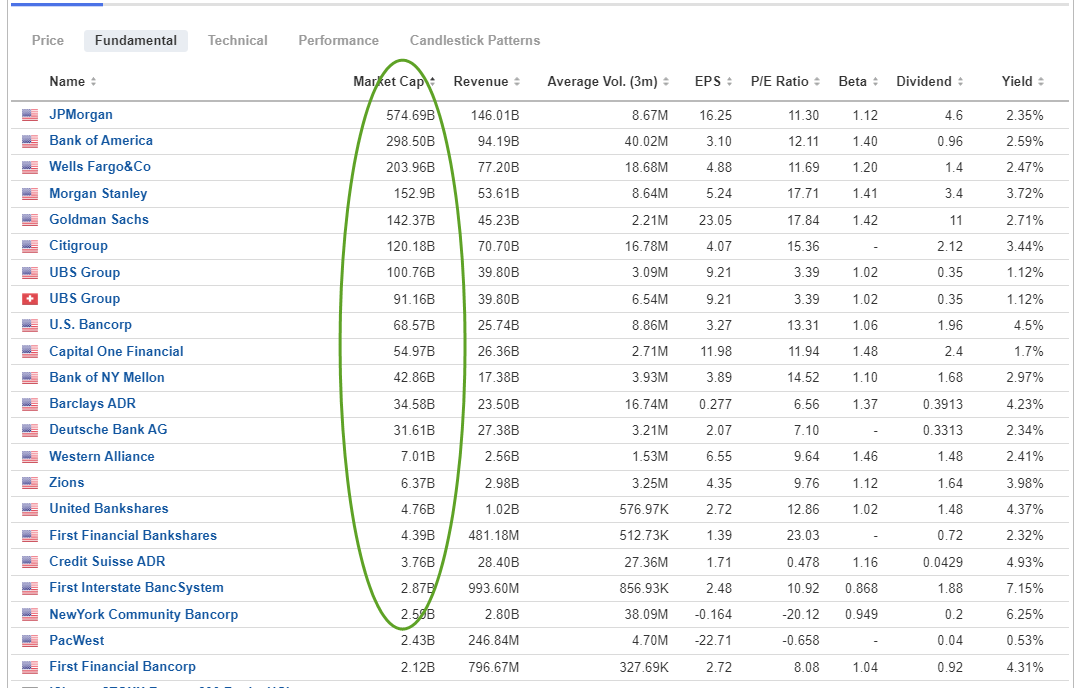
Task: Click First Interstate BancSystem yield 7.15%
Action: point(1025,589)
